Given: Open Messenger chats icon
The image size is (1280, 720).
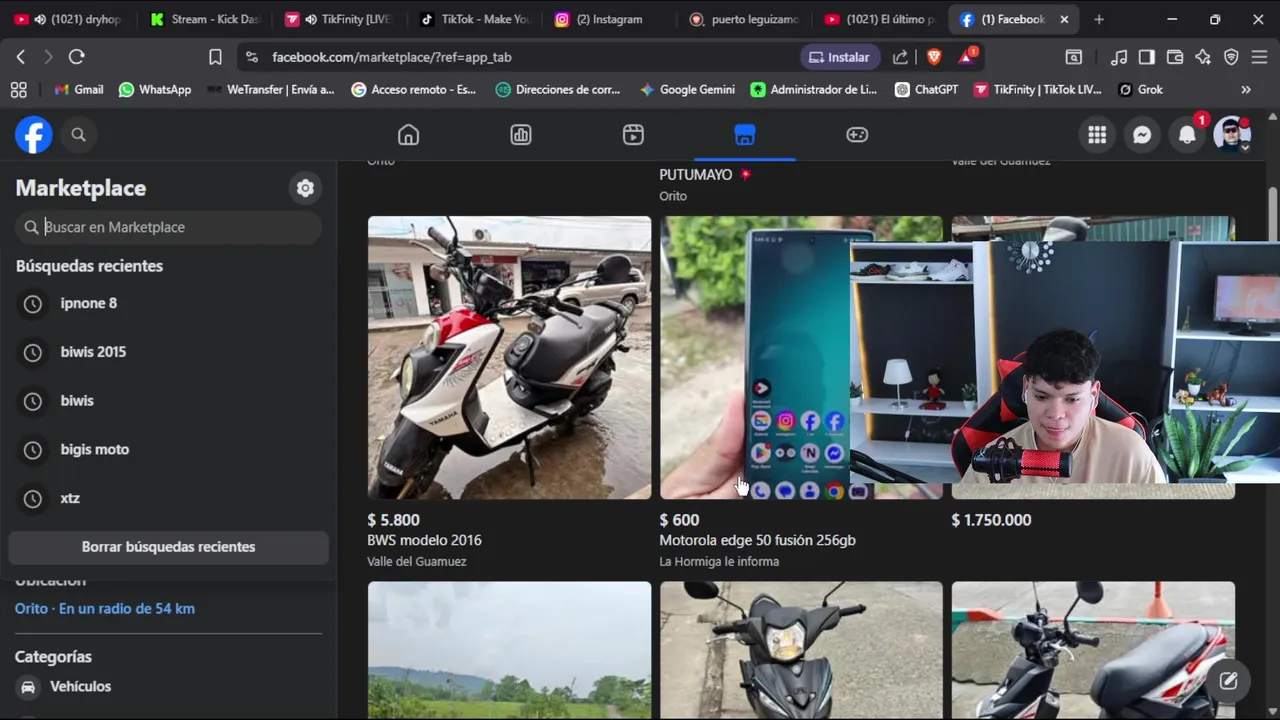Looking at the screenshot, I should point(1142,135).
